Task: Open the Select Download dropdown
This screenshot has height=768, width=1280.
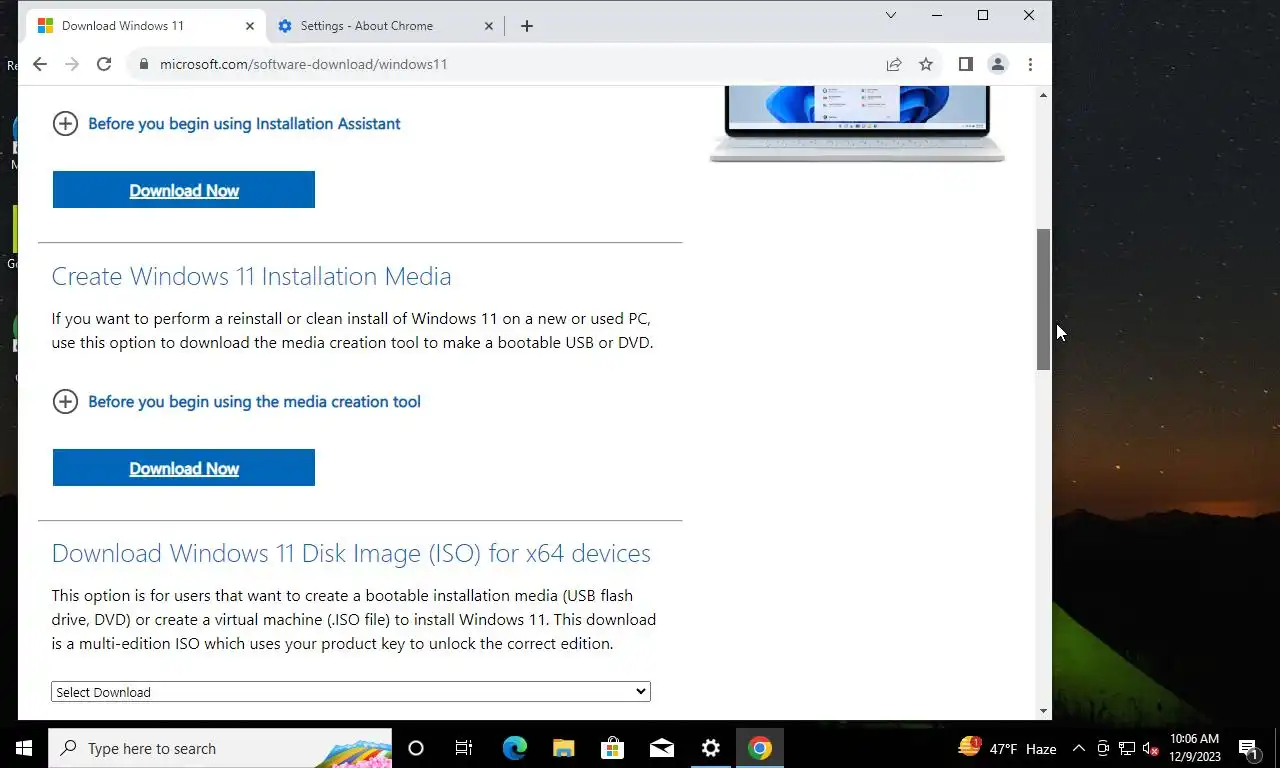Action: tap(351, 692)
